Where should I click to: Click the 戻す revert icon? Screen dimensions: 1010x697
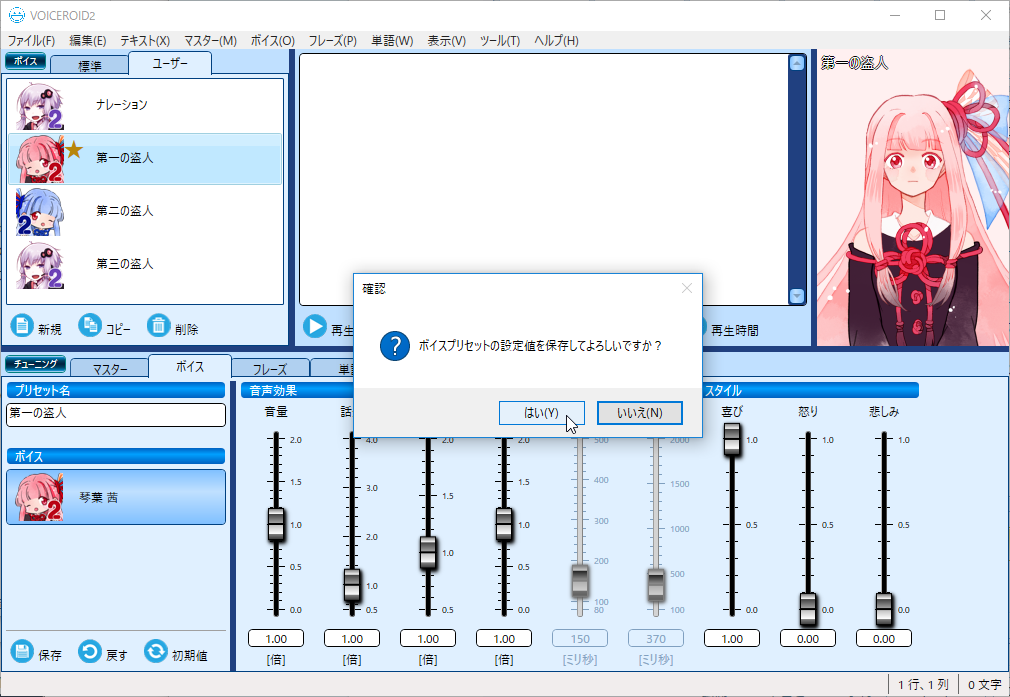click(x=90, y=651)
